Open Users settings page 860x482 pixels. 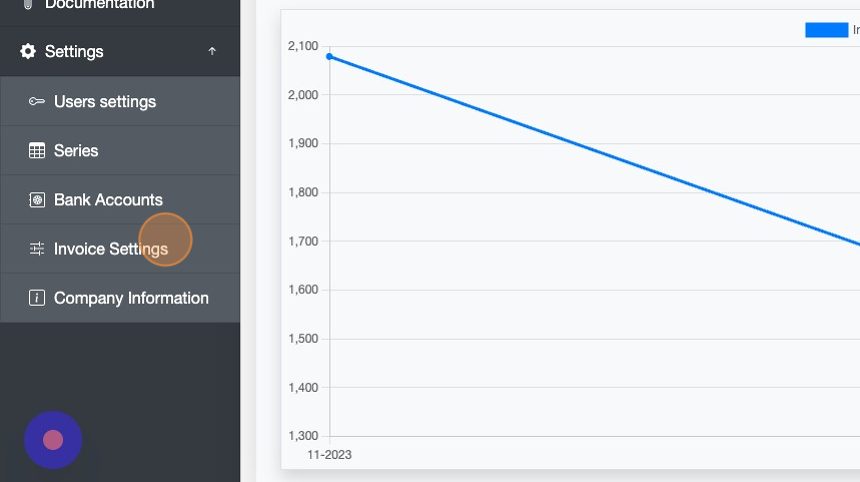coord(105,102)
